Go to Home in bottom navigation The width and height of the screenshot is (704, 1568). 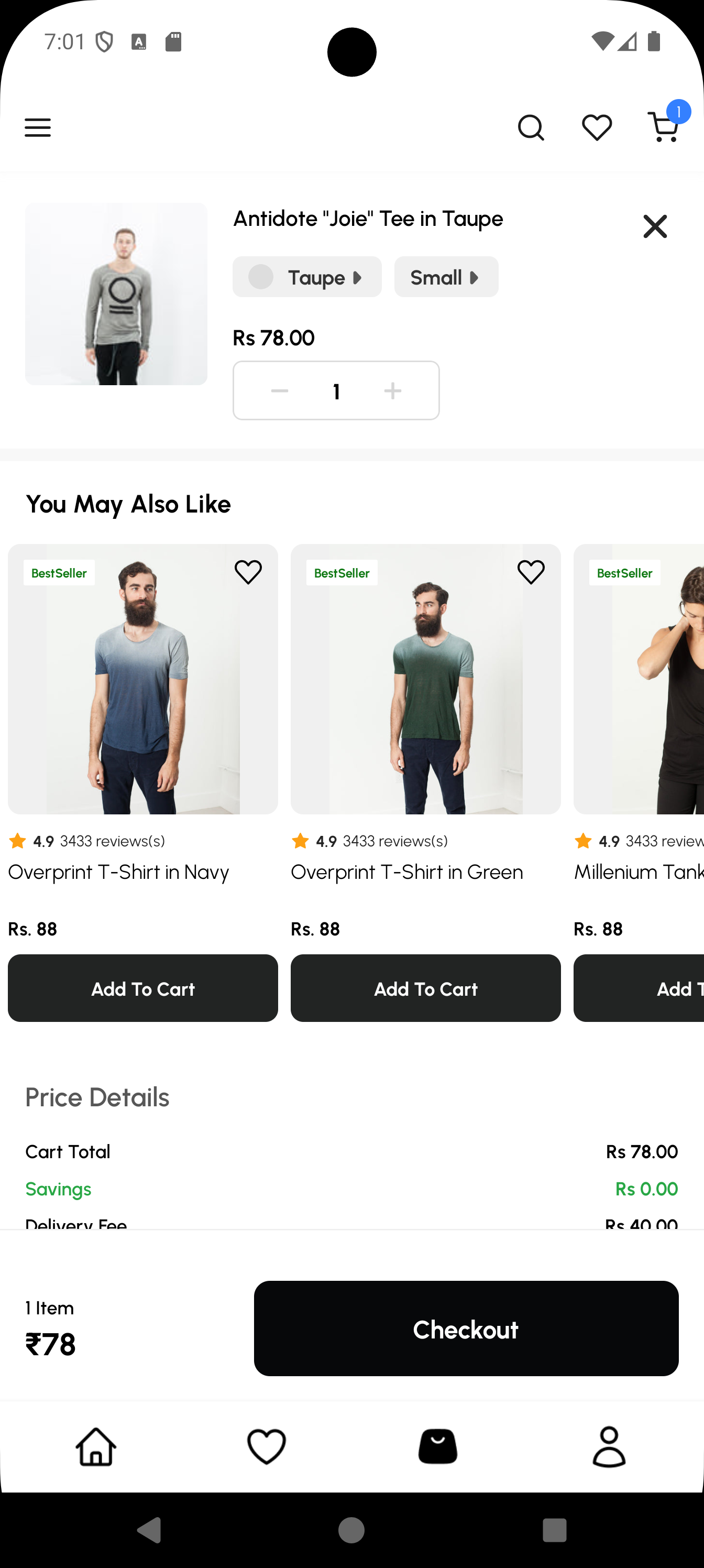[96, 1446]
